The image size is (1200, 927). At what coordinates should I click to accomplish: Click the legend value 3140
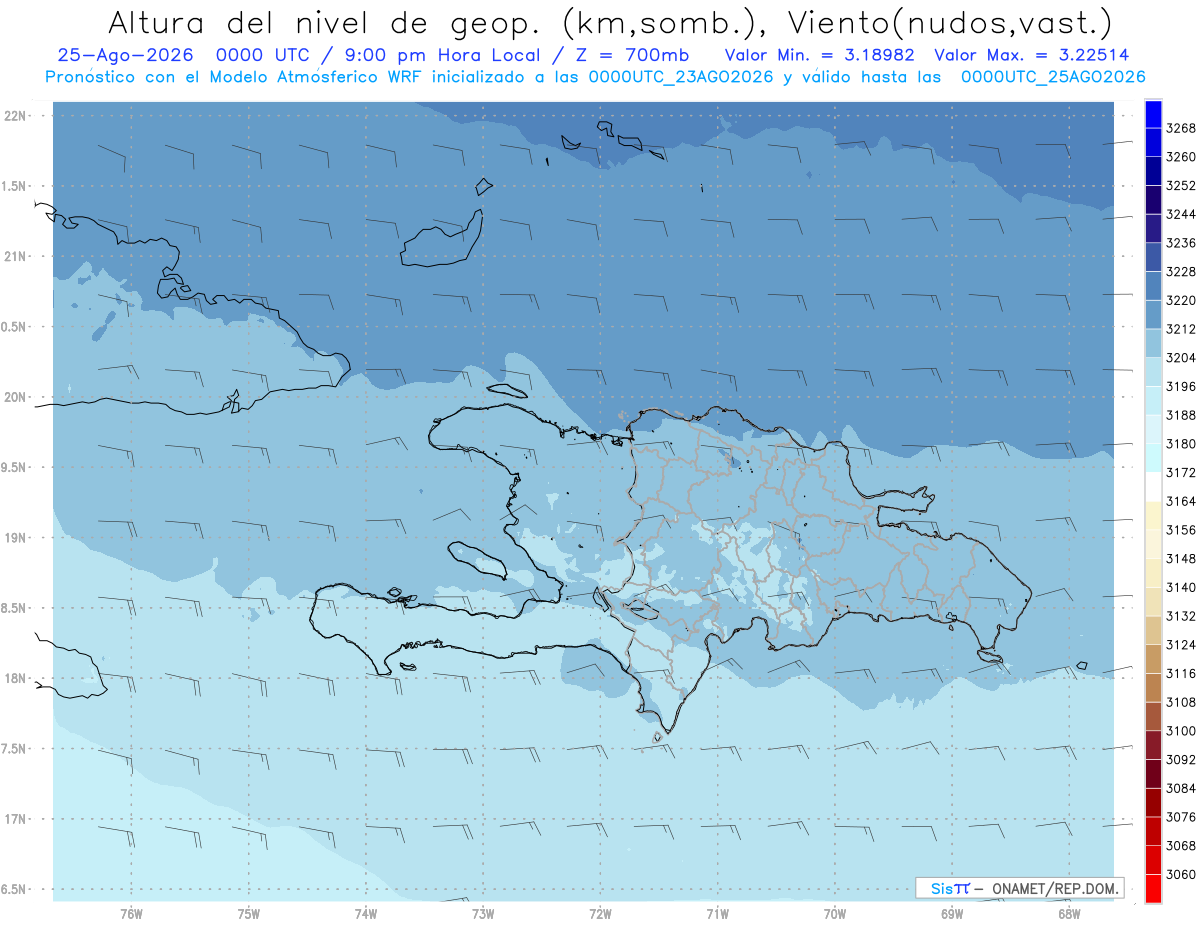tap(1181, 587)
